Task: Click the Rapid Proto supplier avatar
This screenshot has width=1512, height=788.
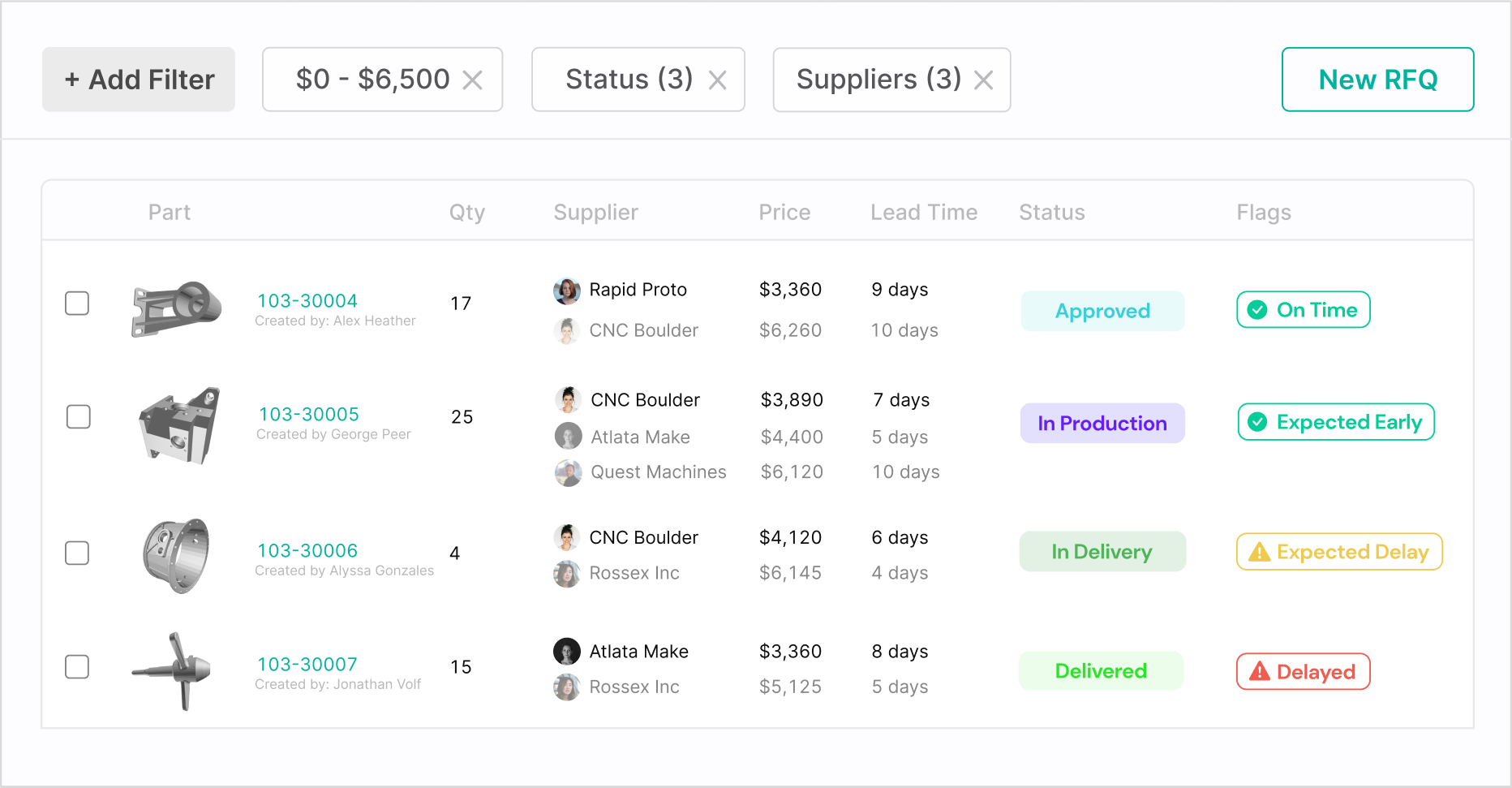Action: point(568,290)
